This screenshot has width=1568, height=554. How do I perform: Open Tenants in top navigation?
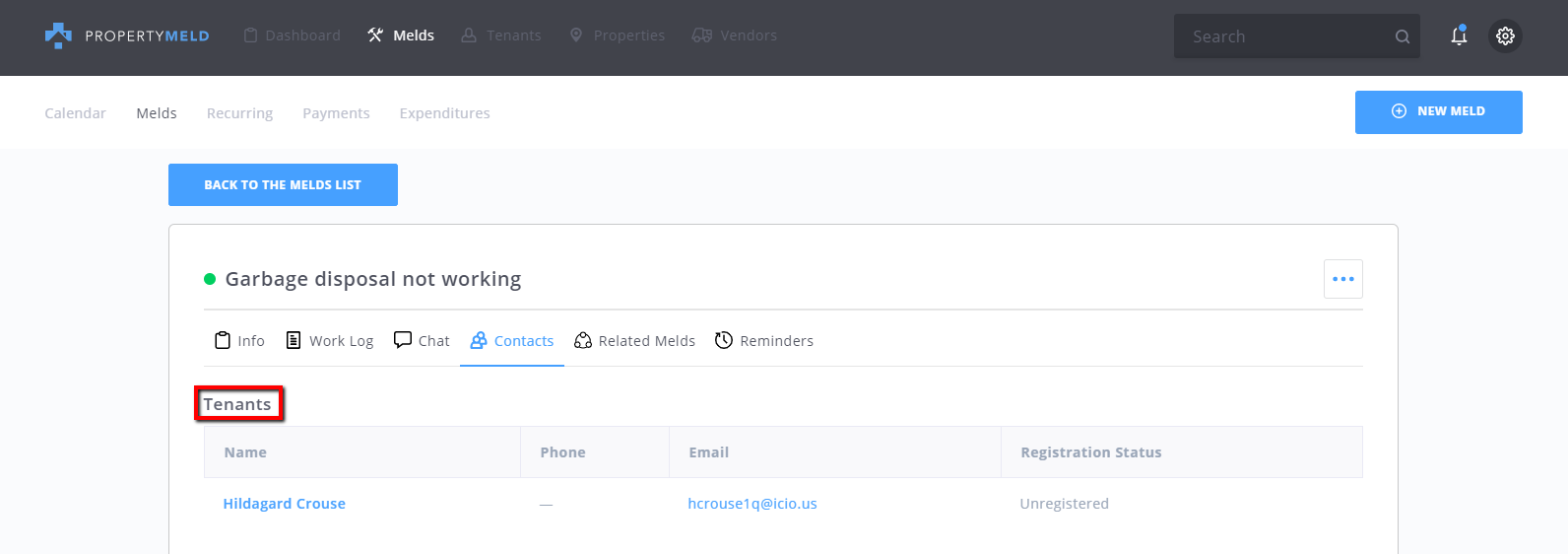[501, 35]
